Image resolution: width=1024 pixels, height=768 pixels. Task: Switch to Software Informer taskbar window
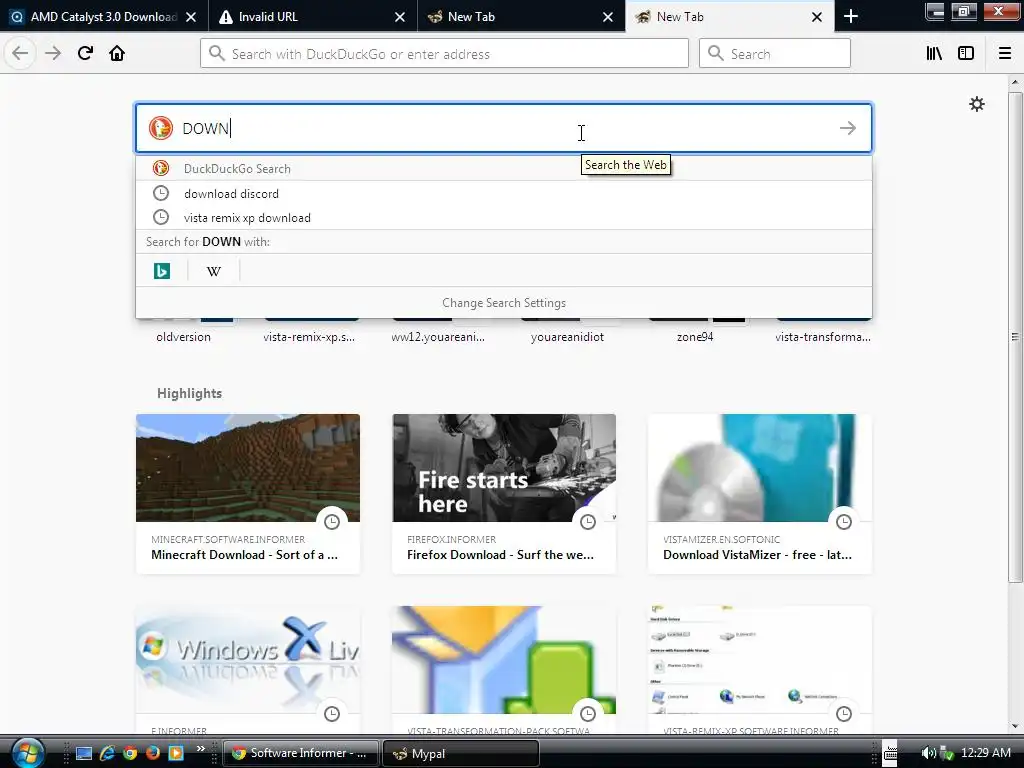(301, 753)
